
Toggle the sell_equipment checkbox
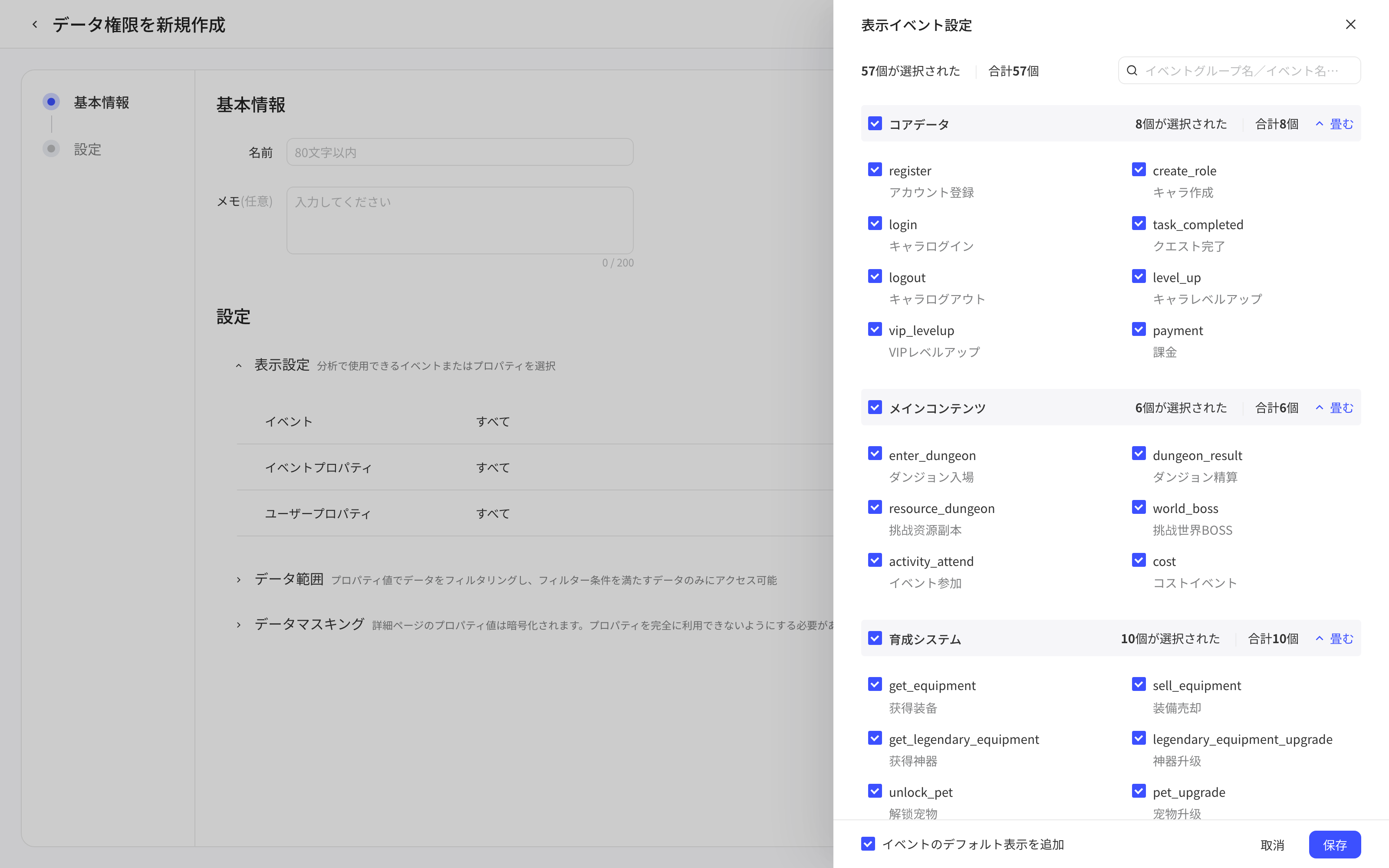(x=1139, y=684)
